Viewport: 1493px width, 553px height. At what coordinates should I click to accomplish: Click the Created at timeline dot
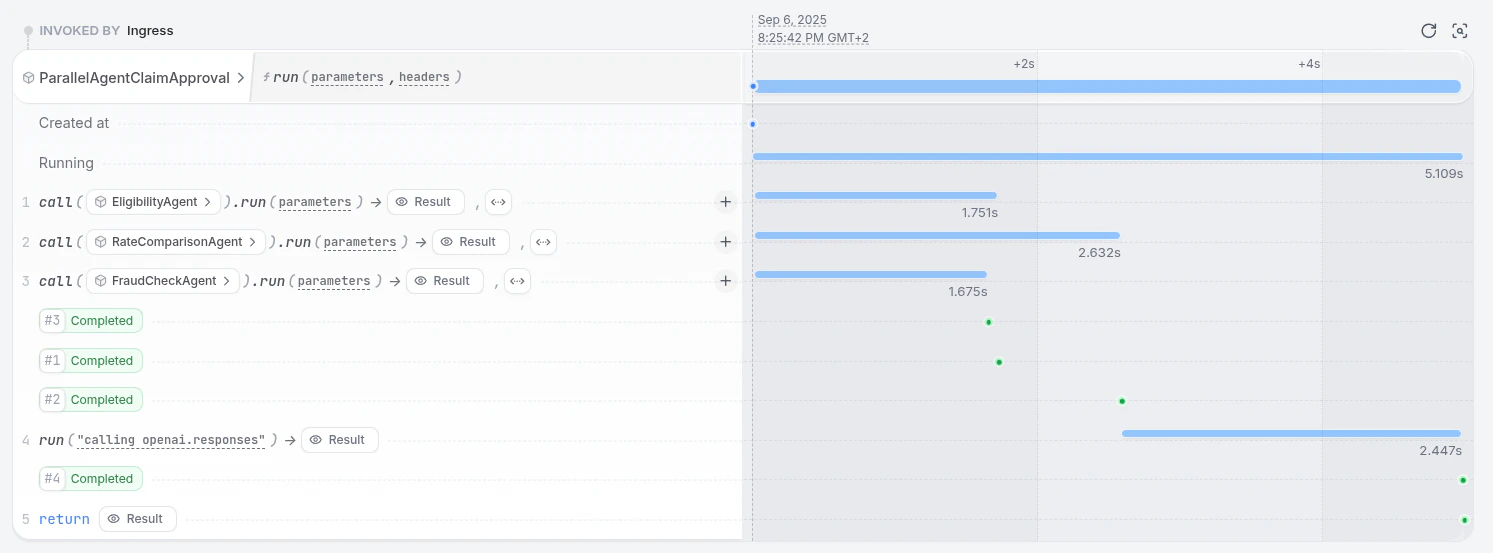coord(753,124)
